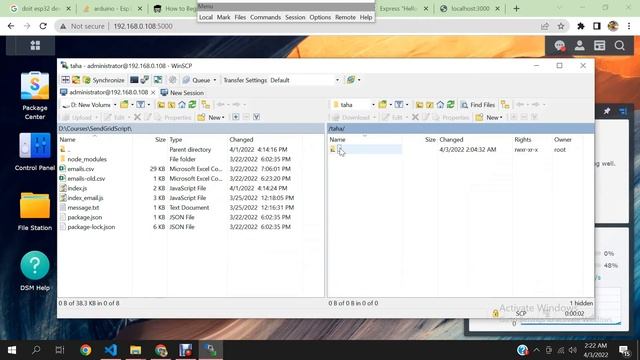Screen dimensions: 640x360
Task: Open File Station on the DSM desktop
Action: click(35, 211)
